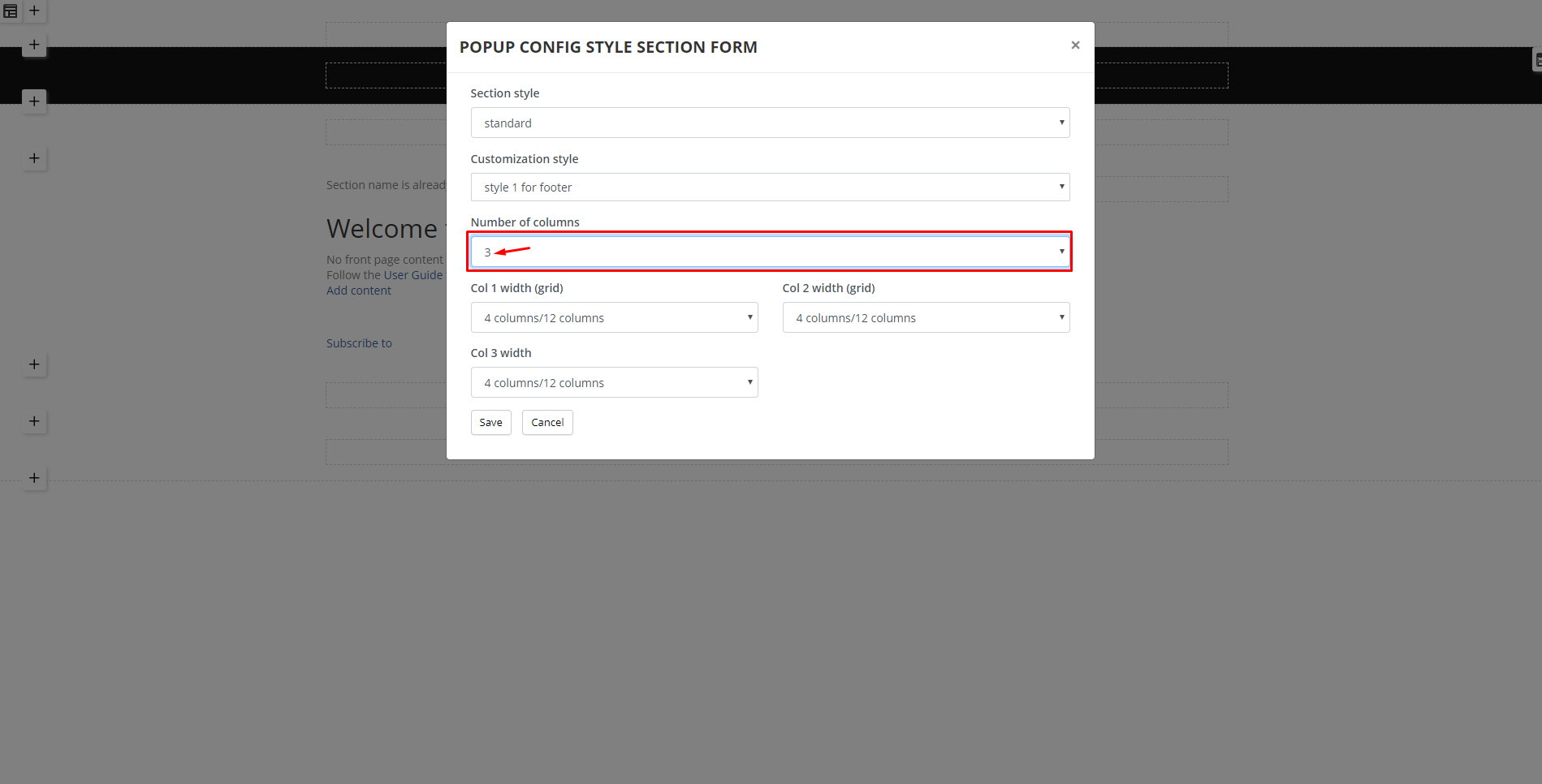The image size is (1542, 784).
Task: Click the Save button
Action: click(490, 422)
